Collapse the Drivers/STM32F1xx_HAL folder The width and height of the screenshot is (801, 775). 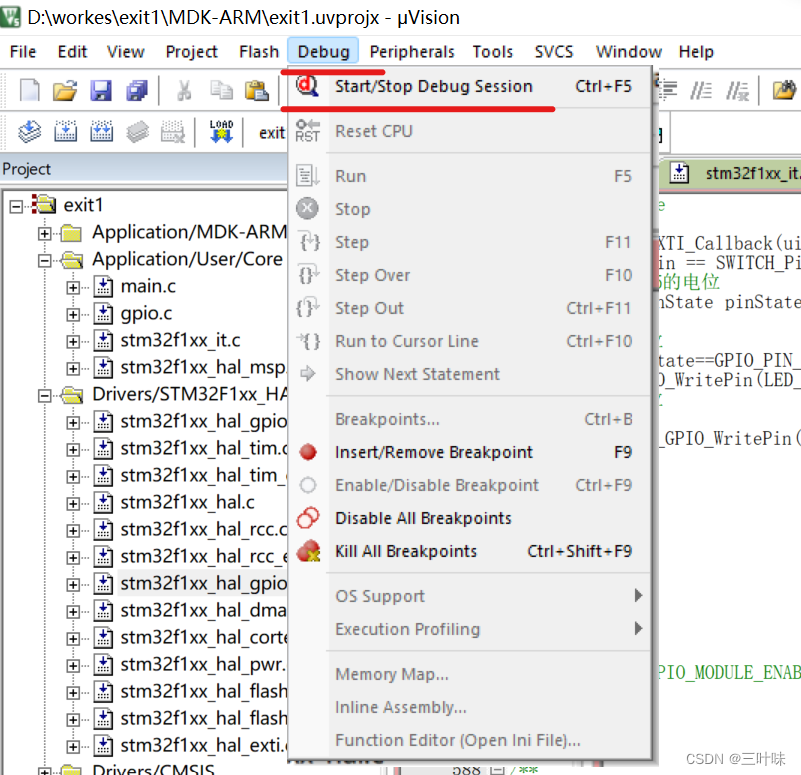coord(44,396)
